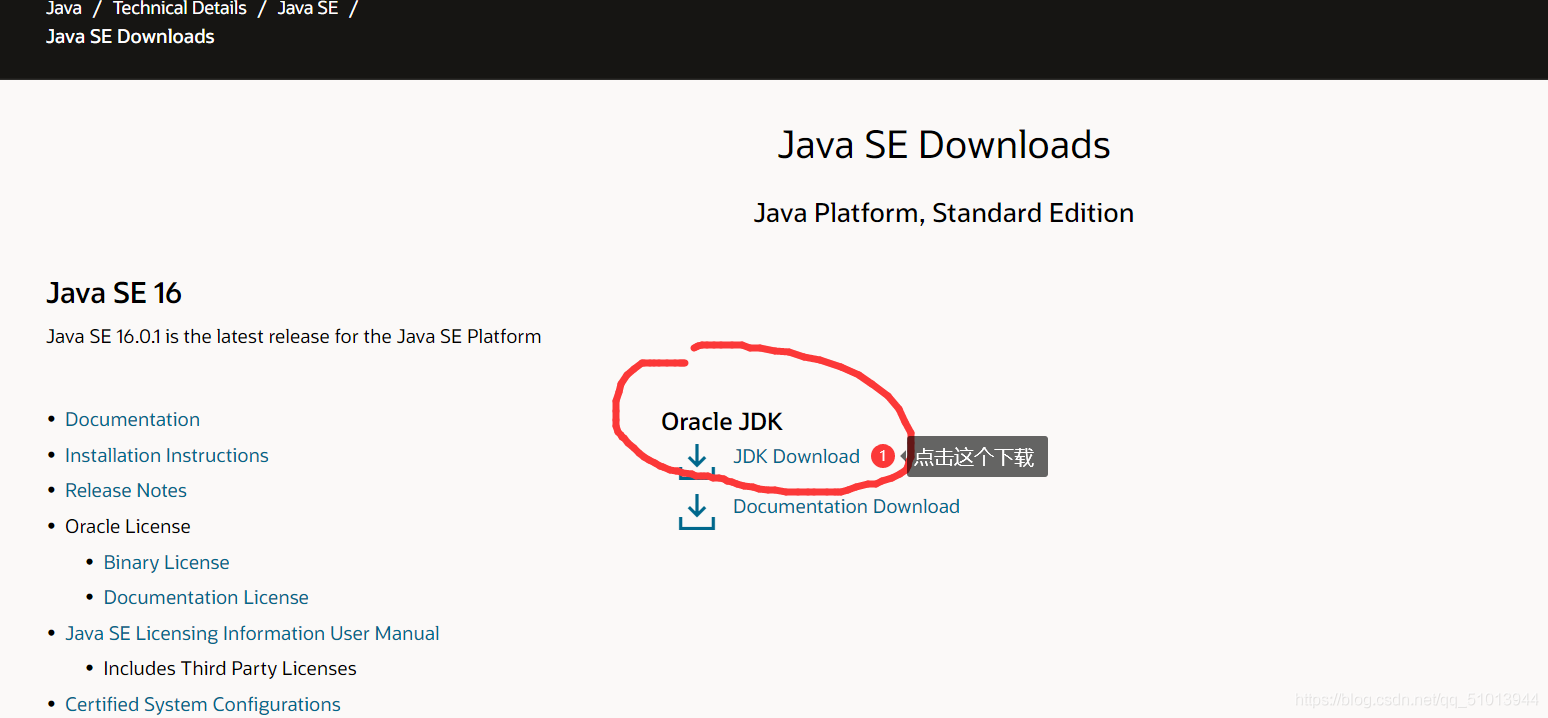Open the Documentation link in the list
Image resolution: width=1548 pixels, height=718 pixels.
tap(132, 419)
